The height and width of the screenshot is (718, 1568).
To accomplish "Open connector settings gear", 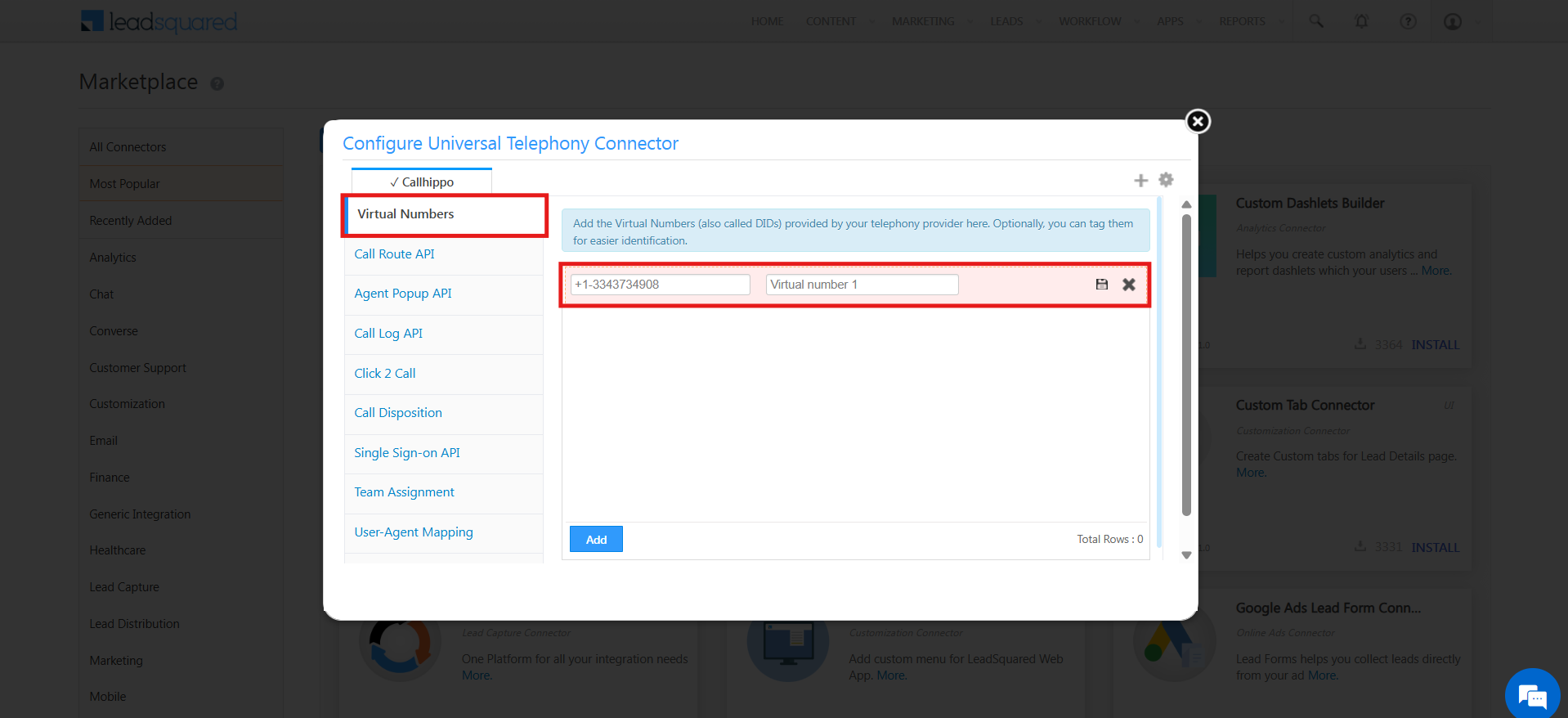I will (1167, 180).
